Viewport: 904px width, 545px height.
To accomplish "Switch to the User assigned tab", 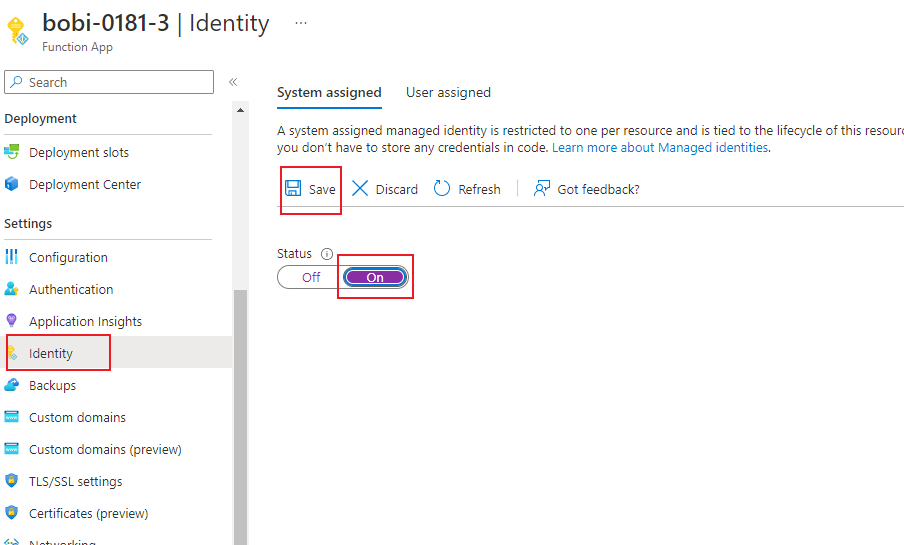I will (x=448, y=92).
